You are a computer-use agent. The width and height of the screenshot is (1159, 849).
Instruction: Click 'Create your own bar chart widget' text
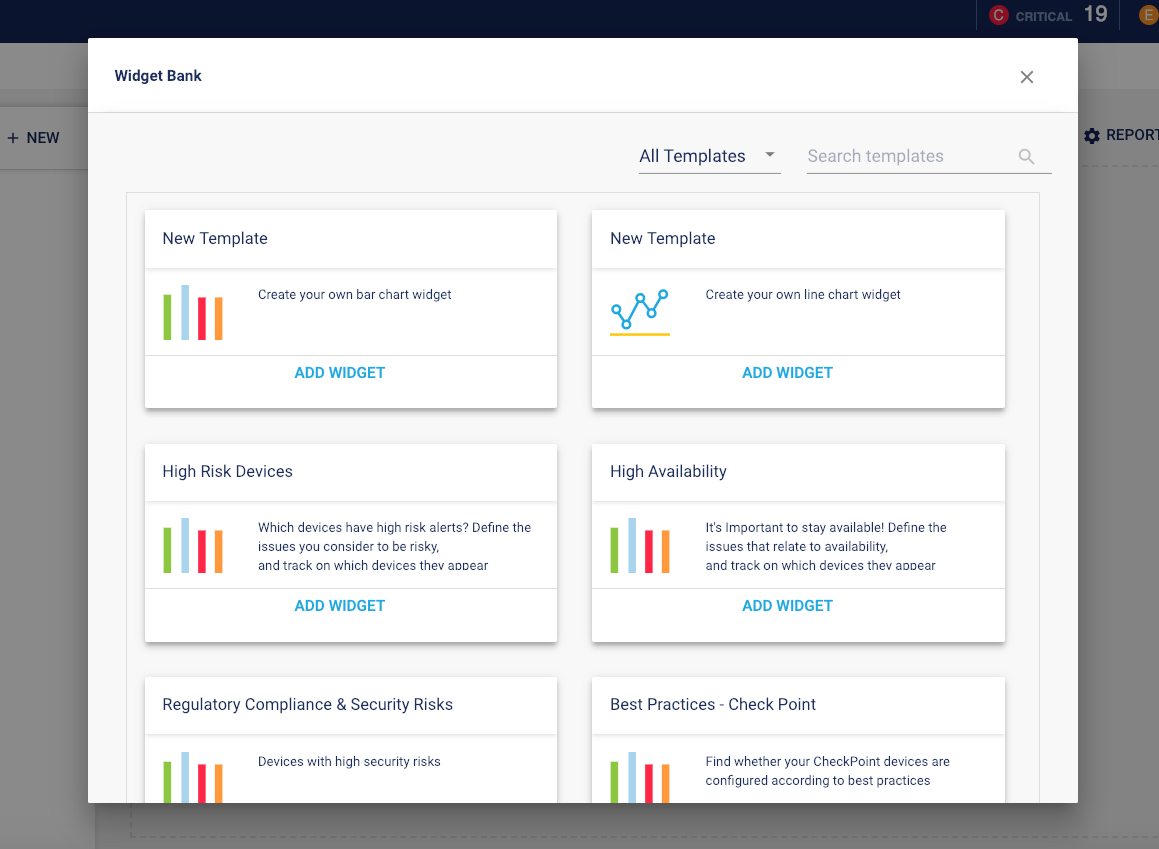355,295
